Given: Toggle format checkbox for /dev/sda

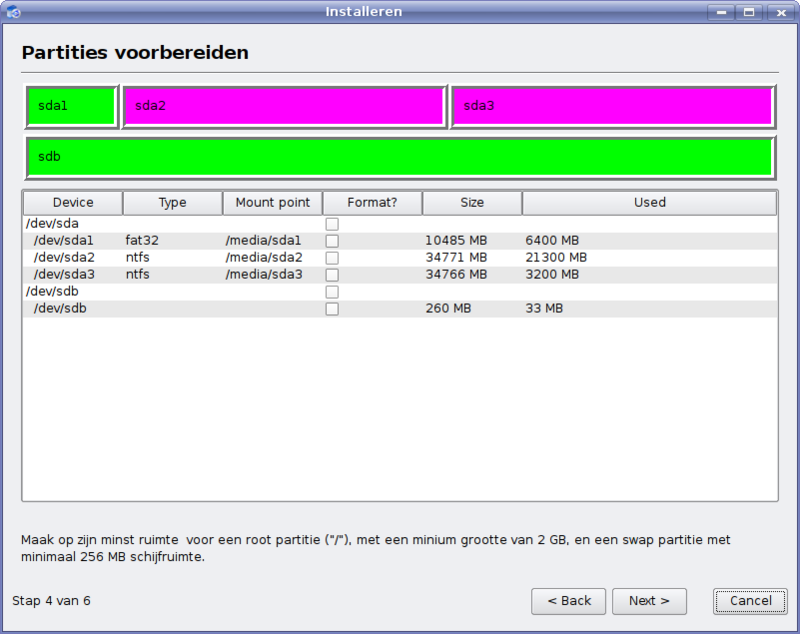Looking at the screenshot, I should [x=332, y=224].
